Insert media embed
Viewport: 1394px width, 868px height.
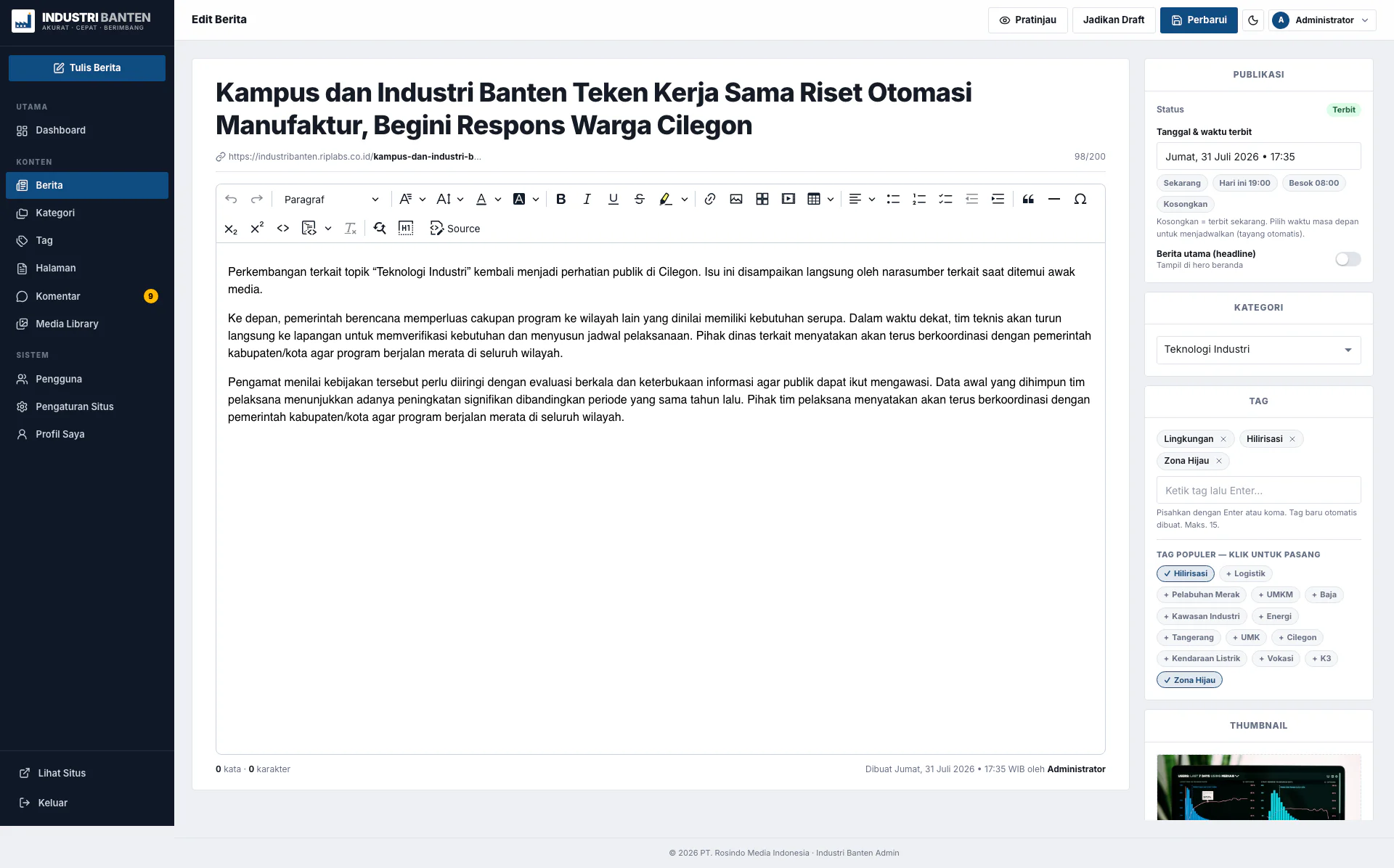788,199
